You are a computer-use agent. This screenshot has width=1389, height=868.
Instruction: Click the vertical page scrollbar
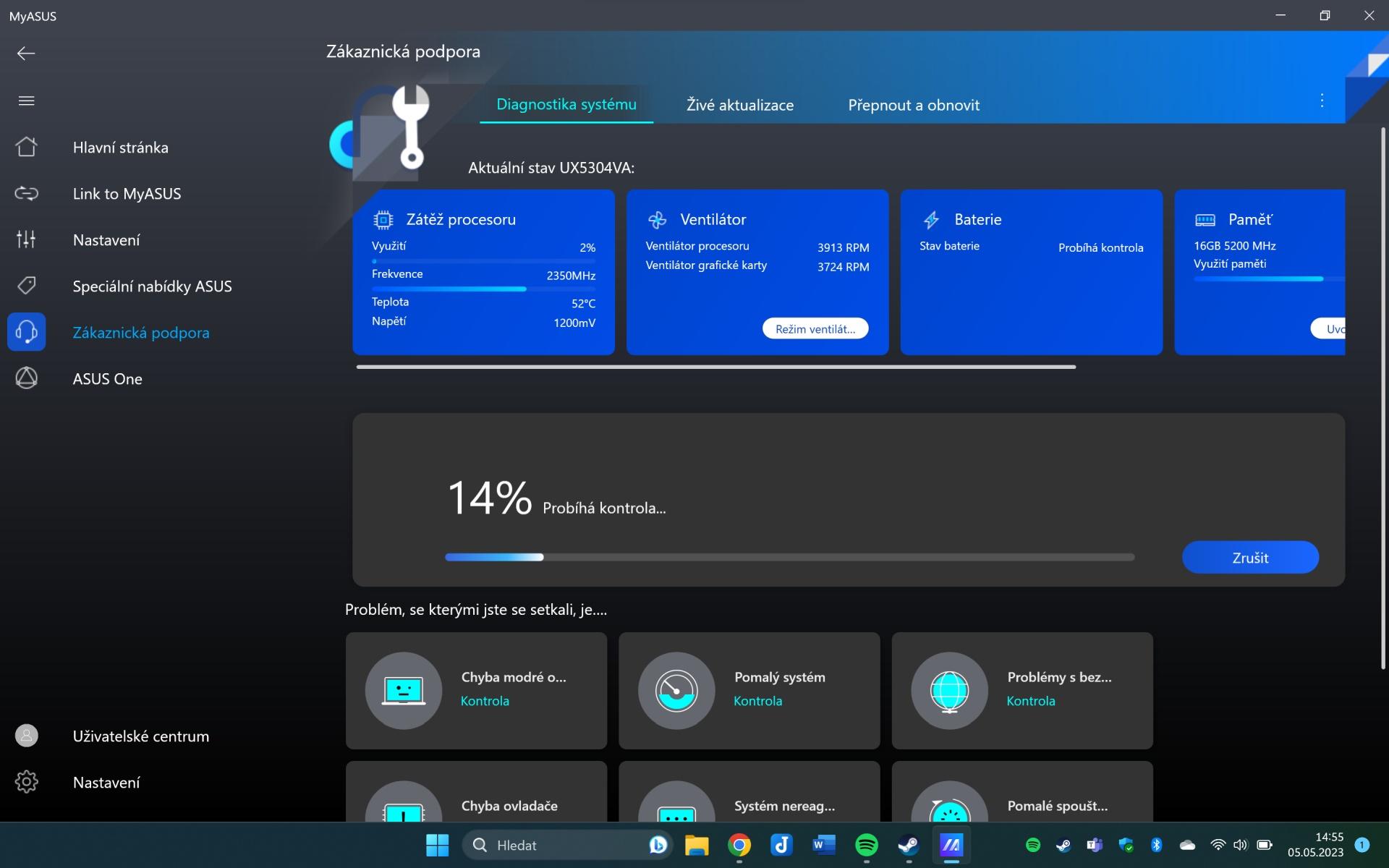click(1382, 398)
